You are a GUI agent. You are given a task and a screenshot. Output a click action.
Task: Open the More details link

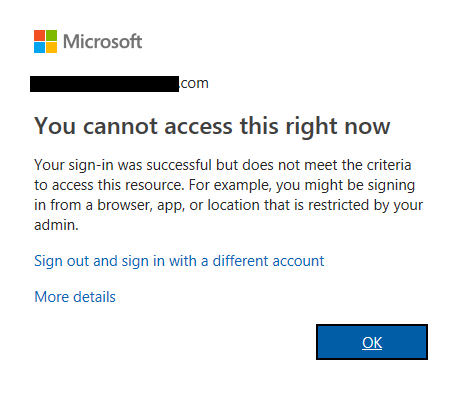point(75,297)
